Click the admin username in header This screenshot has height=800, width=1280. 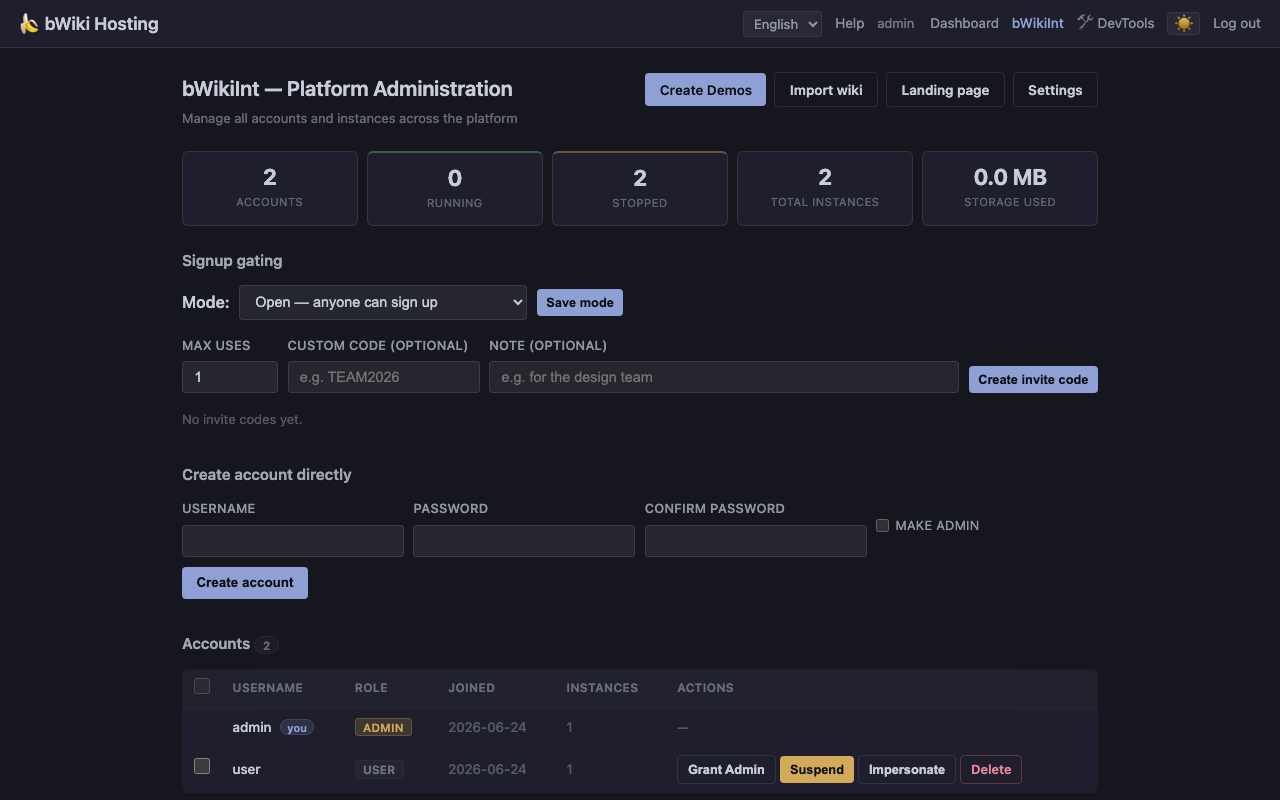(x=895, y=23)
